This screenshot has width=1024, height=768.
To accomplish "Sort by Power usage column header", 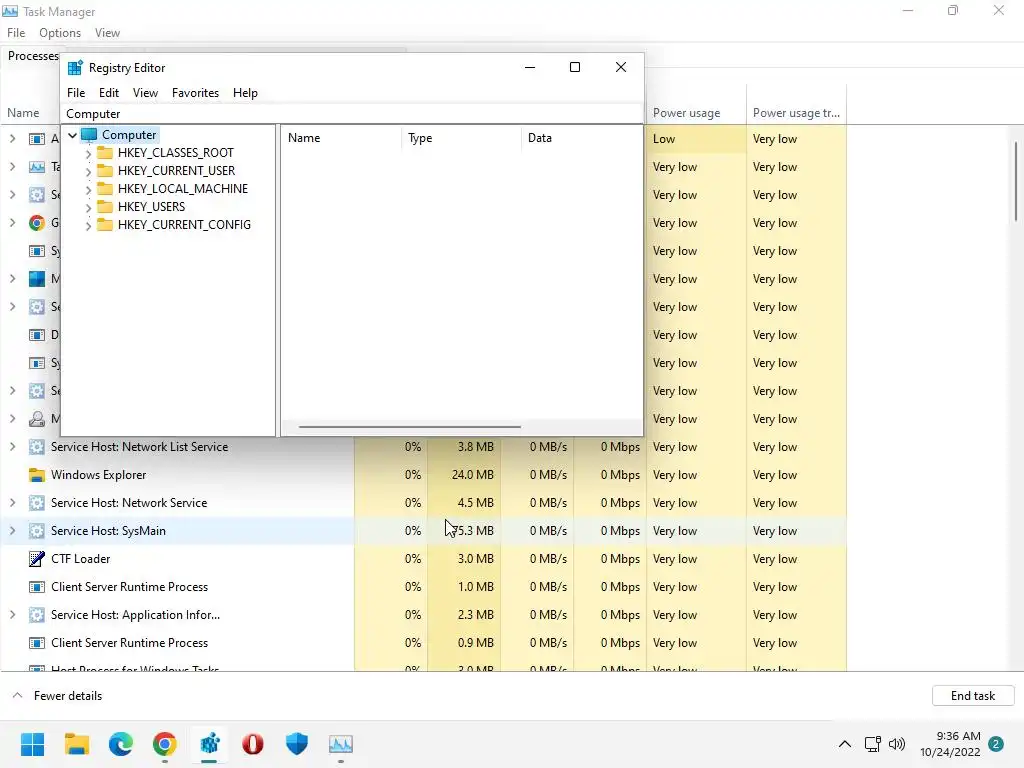I will (696, 104).
